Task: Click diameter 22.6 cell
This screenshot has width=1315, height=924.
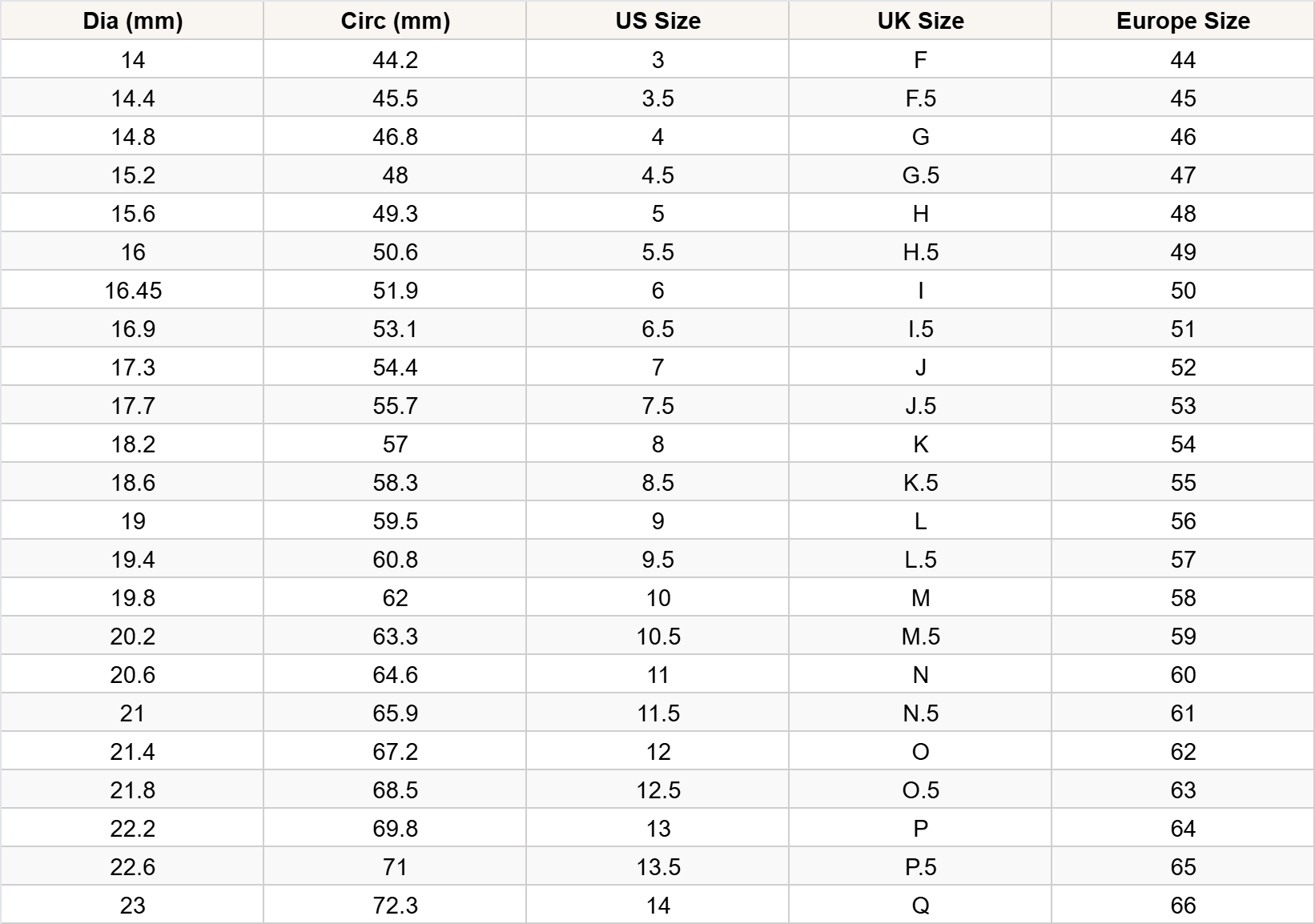Action: [132, 867]
